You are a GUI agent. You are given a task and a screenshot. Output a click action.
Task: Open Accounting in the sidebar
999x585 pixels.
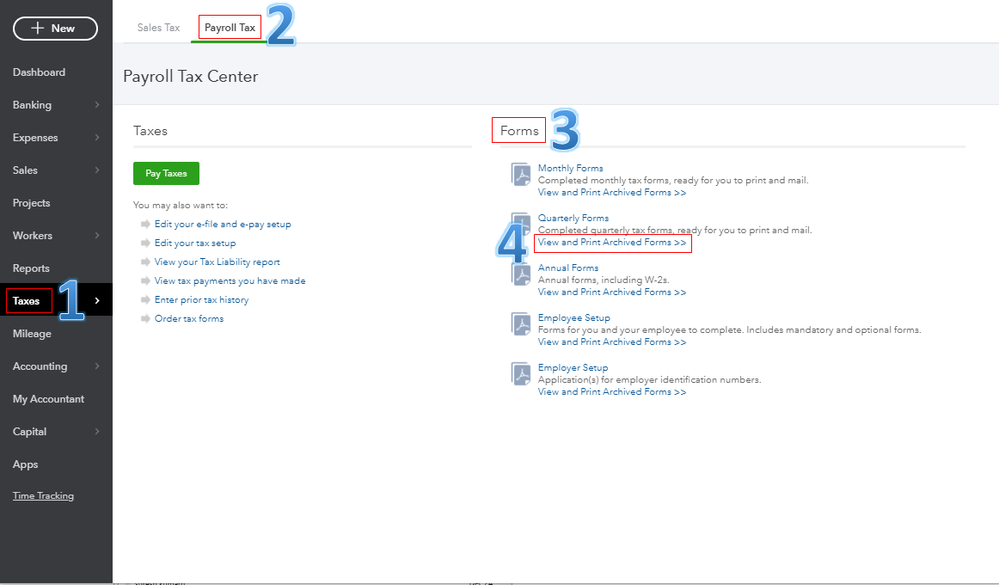point(40,366)
